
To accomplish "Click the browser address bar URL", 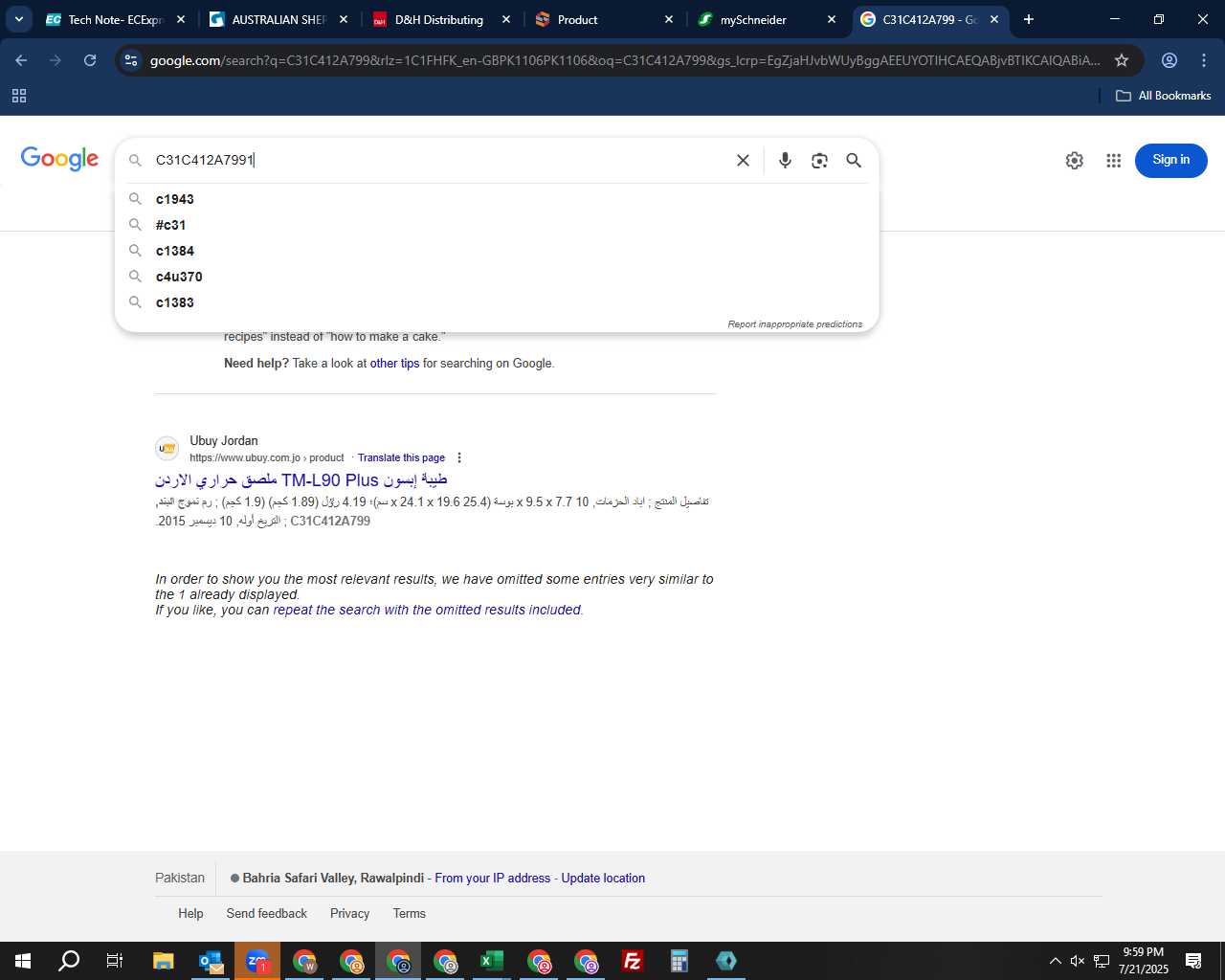I will pos(624,60).
